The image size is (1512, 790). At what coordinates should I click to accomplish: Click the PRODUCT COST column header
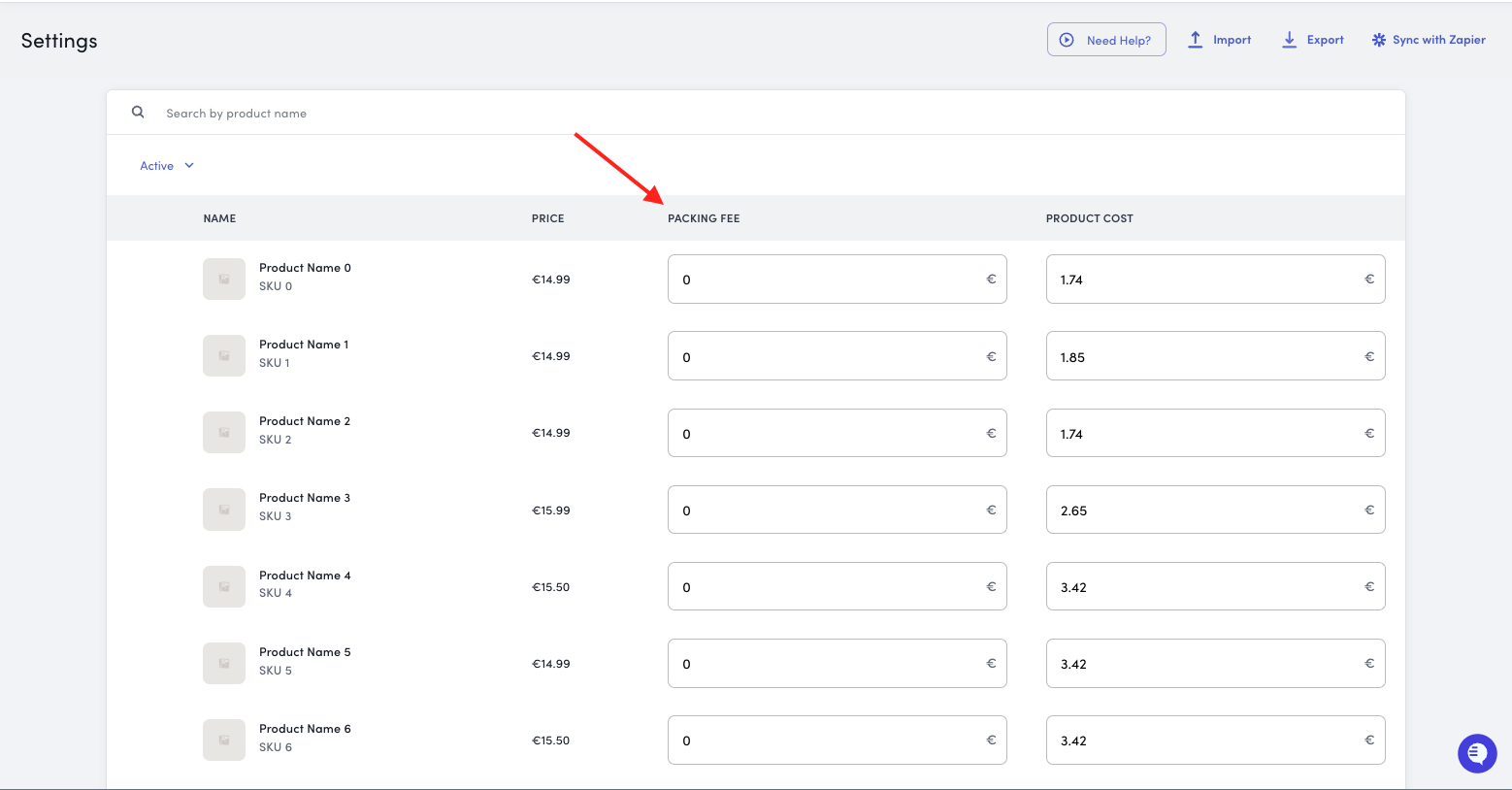coord(1089,218)
